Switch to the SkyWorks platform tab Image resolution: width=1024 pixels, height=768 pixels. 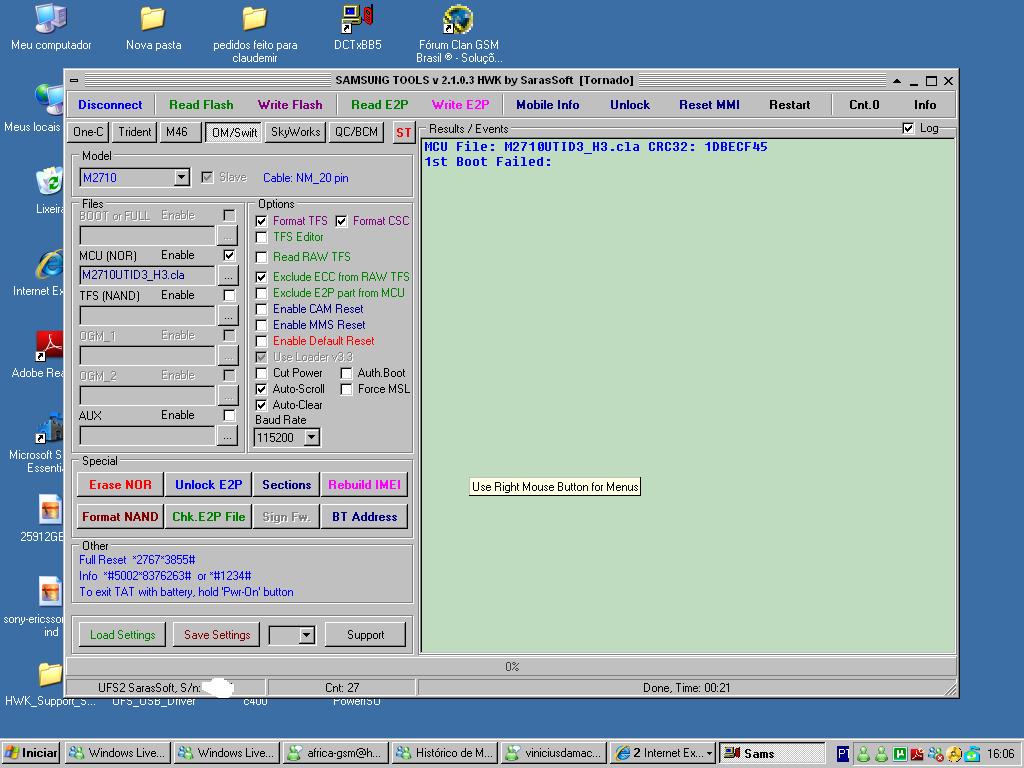pyautogui.click(x=295, y=132)
